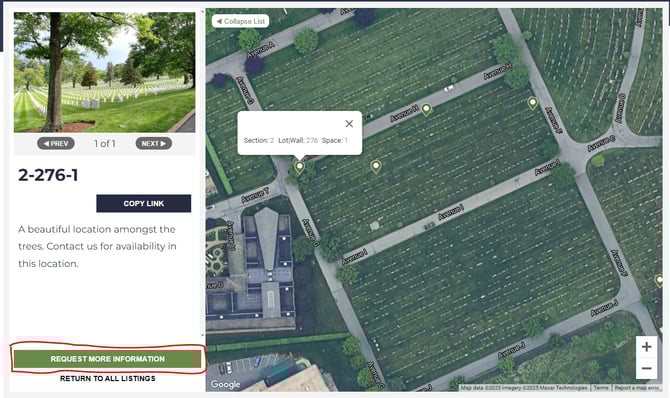Zoom out on the map
Viewport: 670px width, 398px height.
[x=646, y=368]
